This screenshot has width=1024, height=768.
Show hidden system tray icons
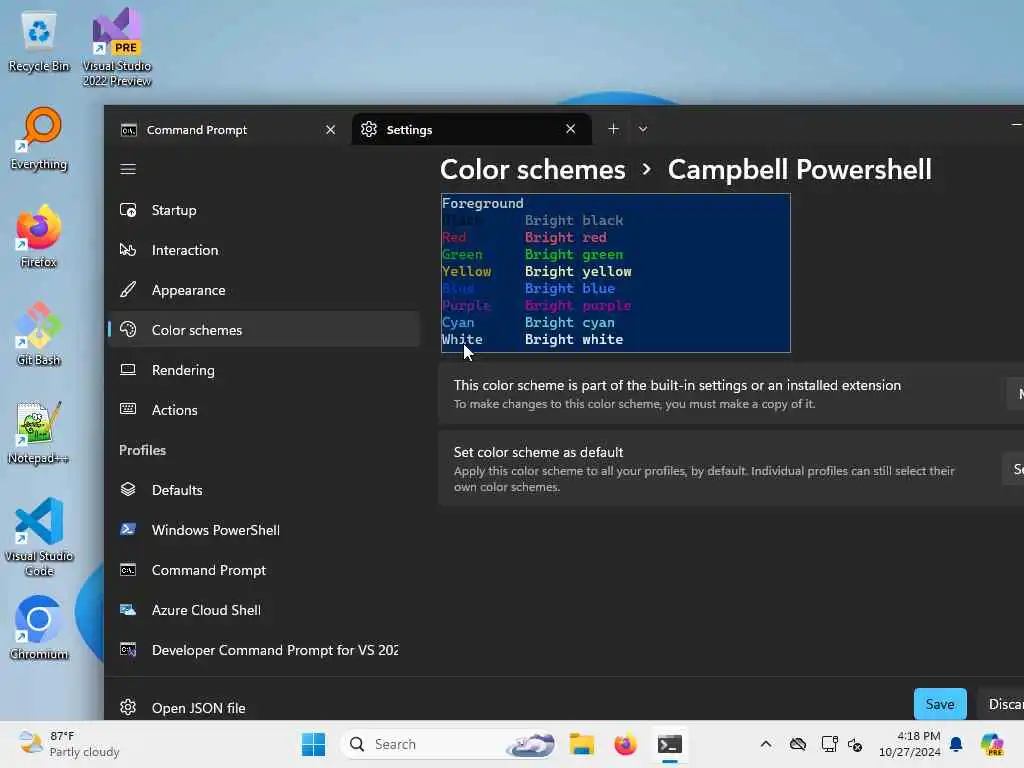[x=766, y=744]
